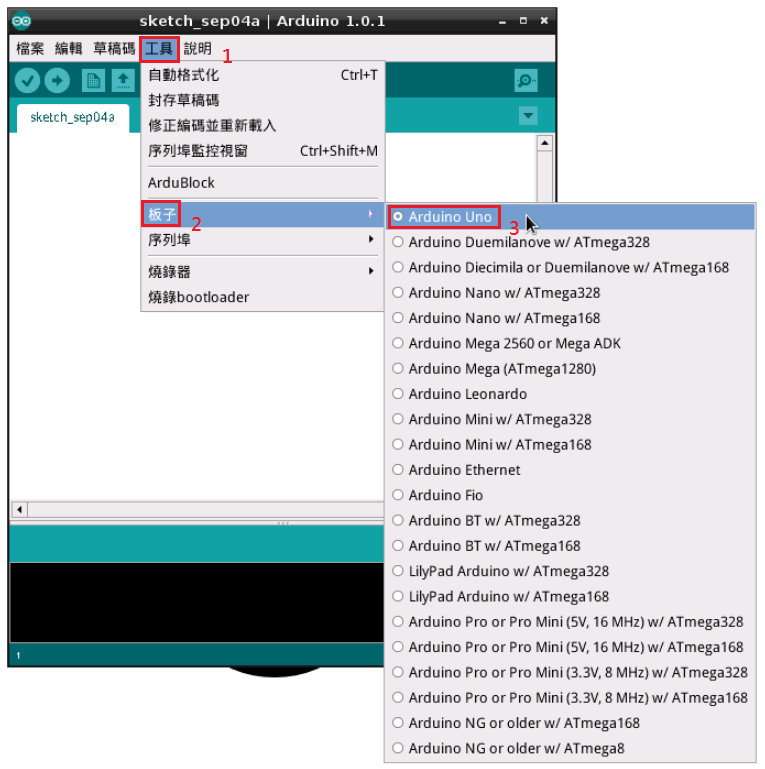The width and height of the screenshot is (765, 769).
Task: Expand the 燒錄器 submenu
Action: 262,272
